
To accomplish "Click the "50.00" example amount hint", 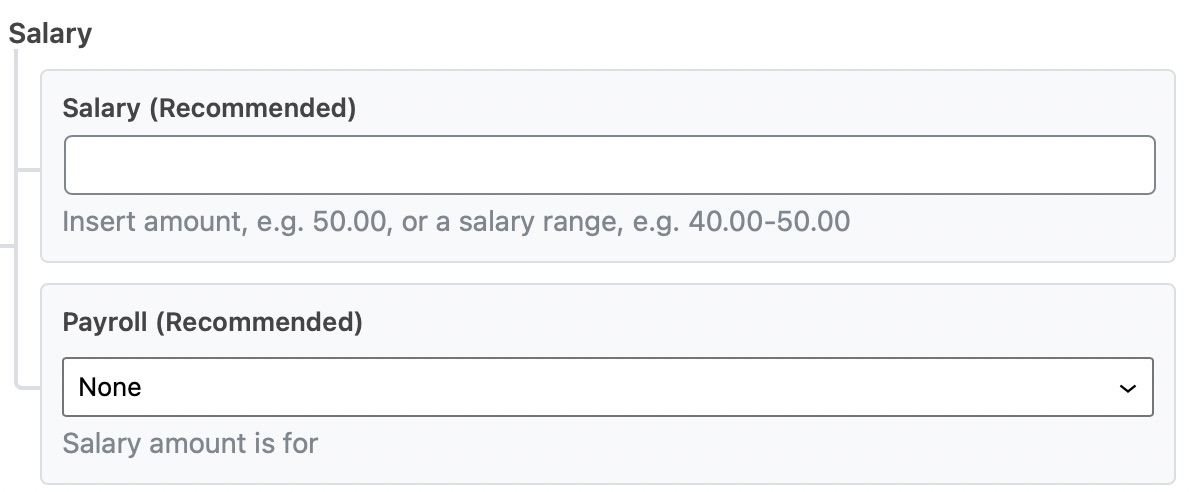I will click(350, 220).
